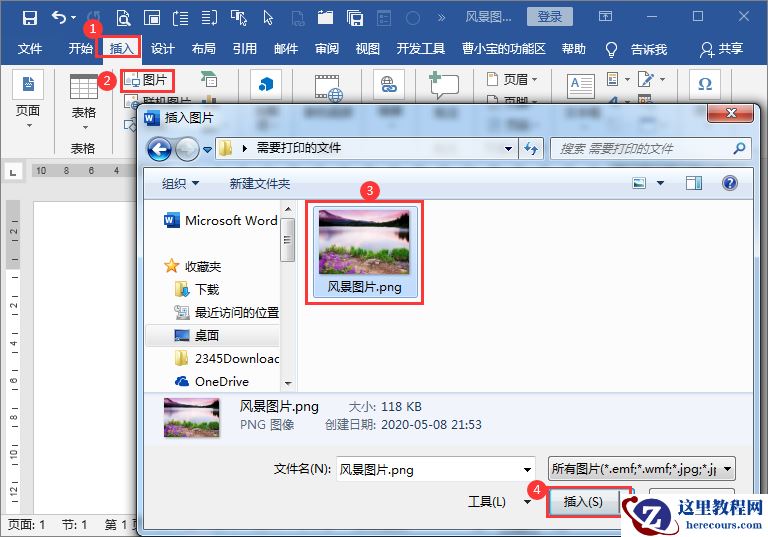The width and height of the screenshot is (768, 537).
Task: Switch to the 邮件 ribbon tab
Action: click(x=286, y=49)
